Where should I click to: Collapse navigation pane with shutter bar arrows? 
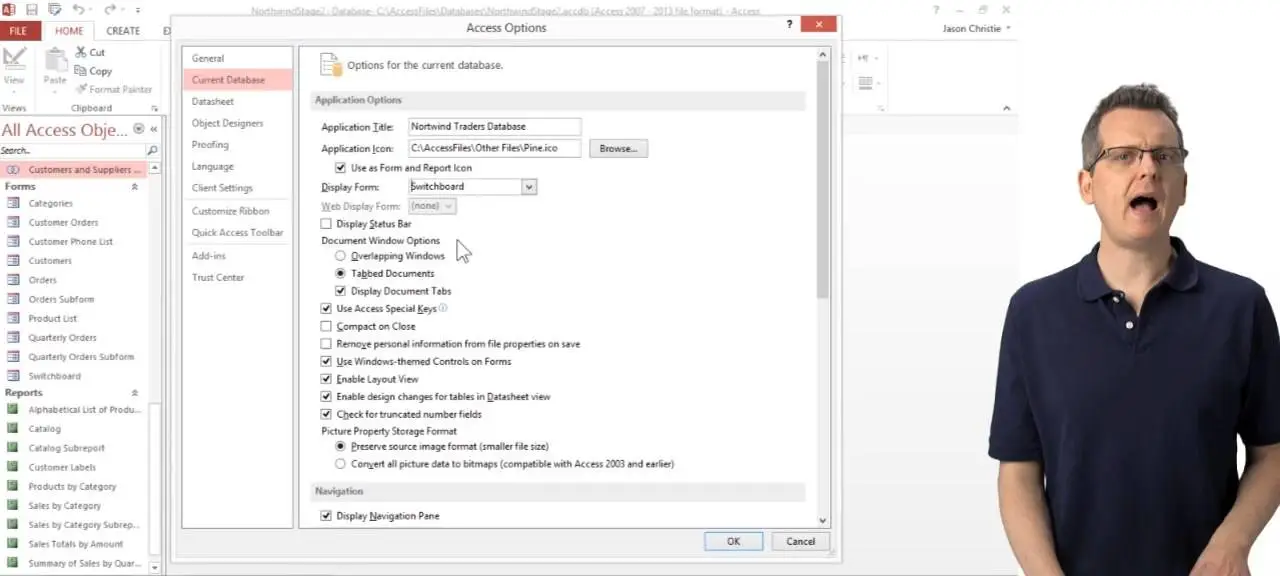pos(154,130)
